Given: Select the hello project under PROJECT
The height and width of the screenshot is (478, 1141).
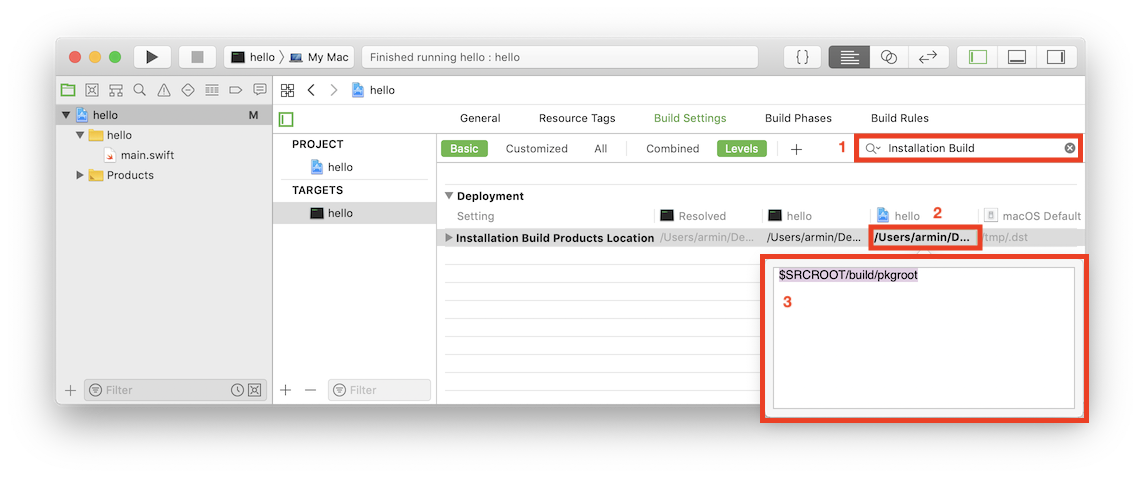Looking at the screenshot, I should click(332, 167).
